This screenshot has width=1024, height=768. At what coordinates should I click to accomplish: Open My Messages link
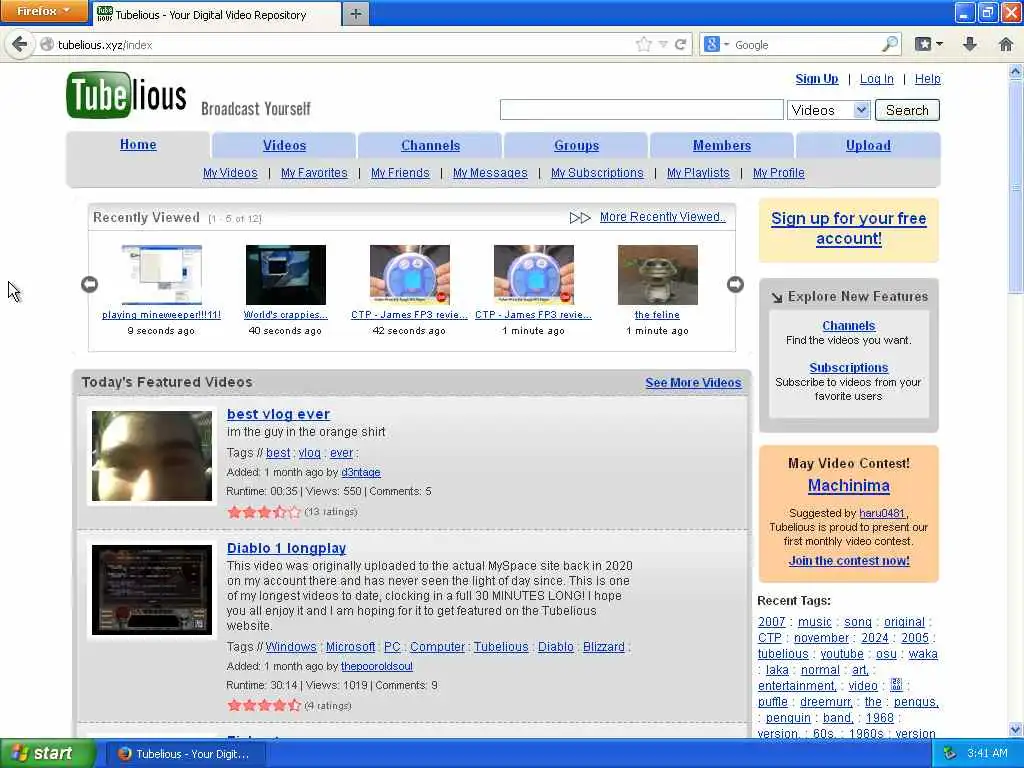490,173
